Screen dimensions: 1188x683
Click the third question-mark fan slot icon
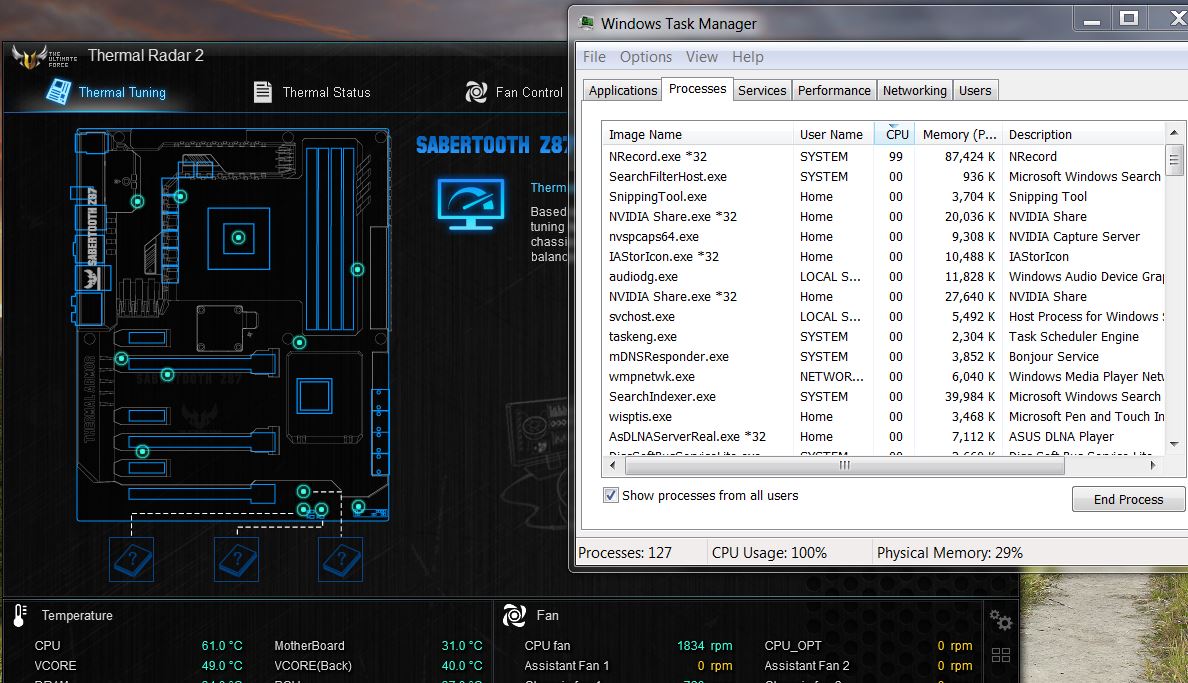(340, 559)
